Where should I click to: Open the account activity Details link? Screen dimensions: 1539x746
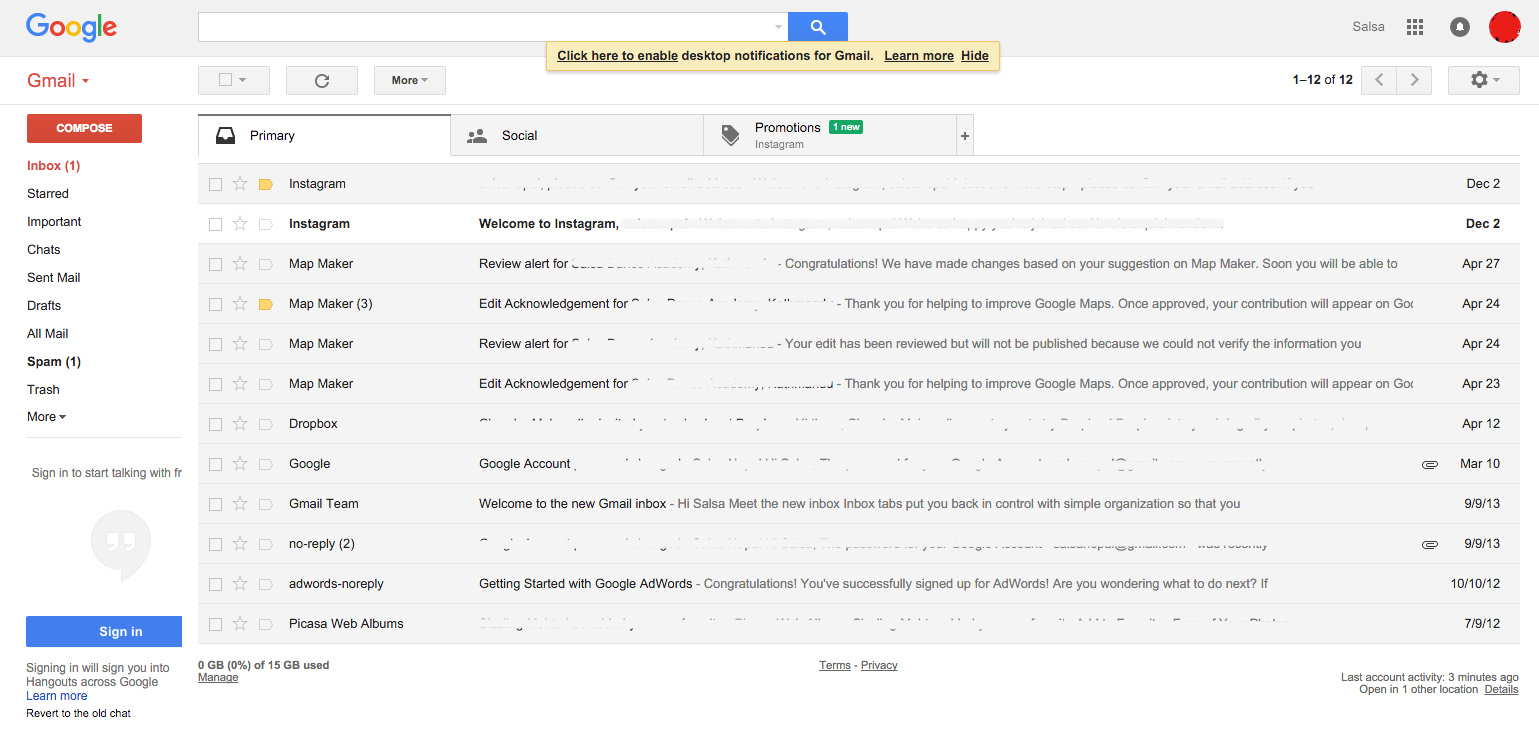click(x=1501, y=690)
